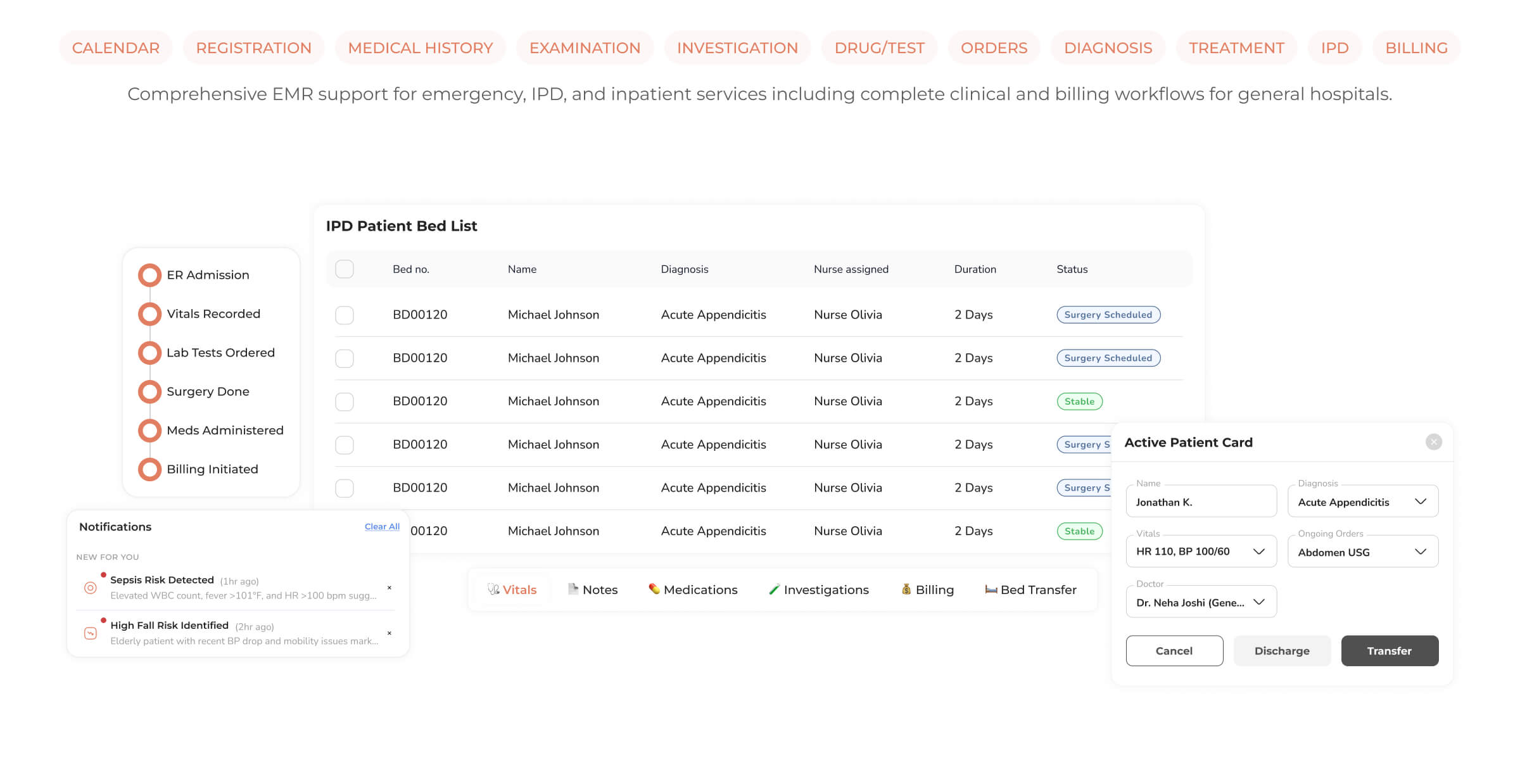Check the first patient row checkbox
This screenshot has width=1520, height=784.
tap(345, 315)
